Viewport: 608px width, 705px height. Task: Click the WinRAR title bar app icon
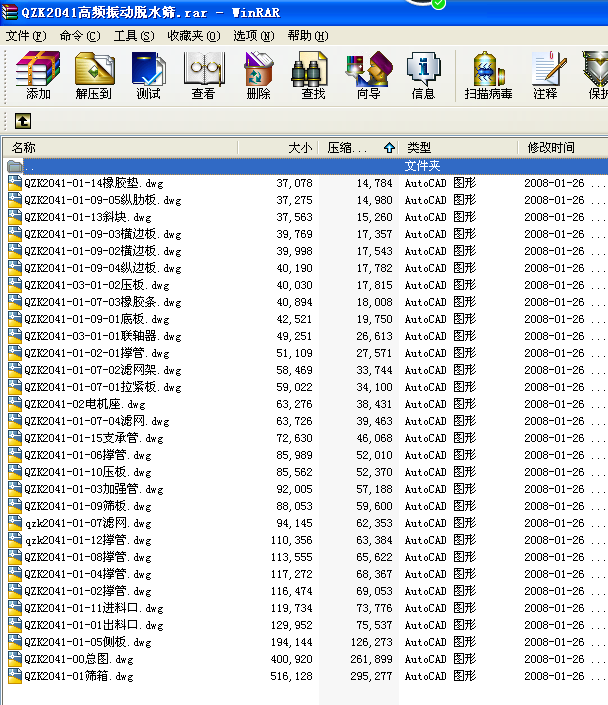point(9,12)
